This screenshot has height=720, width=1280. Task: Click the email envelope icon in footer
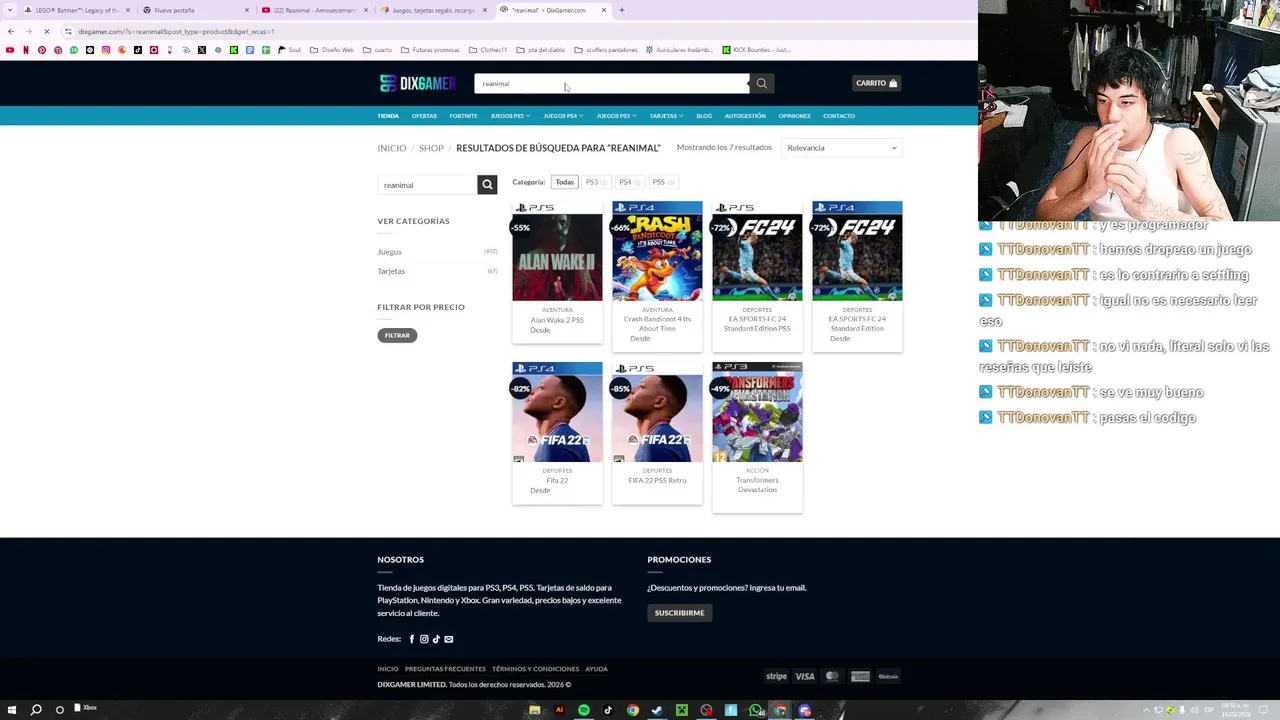[449, 639]
